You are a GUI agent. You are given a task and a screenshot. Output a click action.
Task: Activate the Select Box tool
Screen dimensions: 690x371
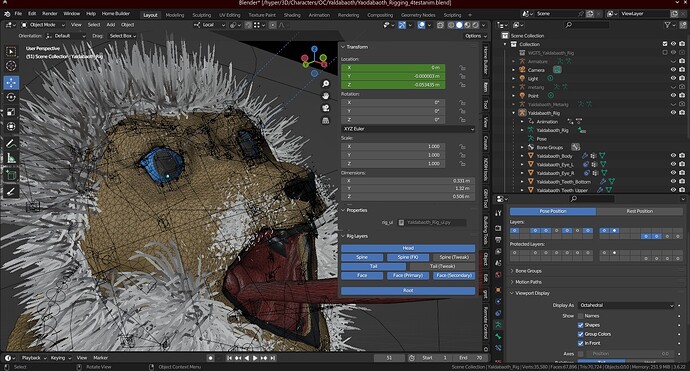pos(11,51)
